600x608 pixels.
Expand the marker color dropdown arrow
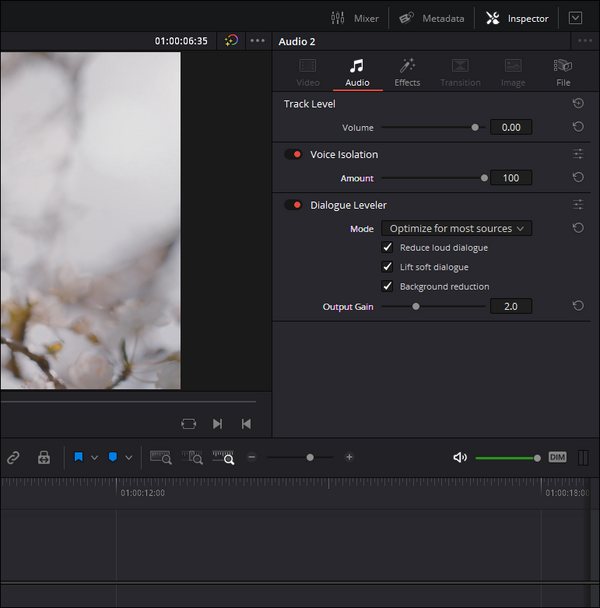128,457
